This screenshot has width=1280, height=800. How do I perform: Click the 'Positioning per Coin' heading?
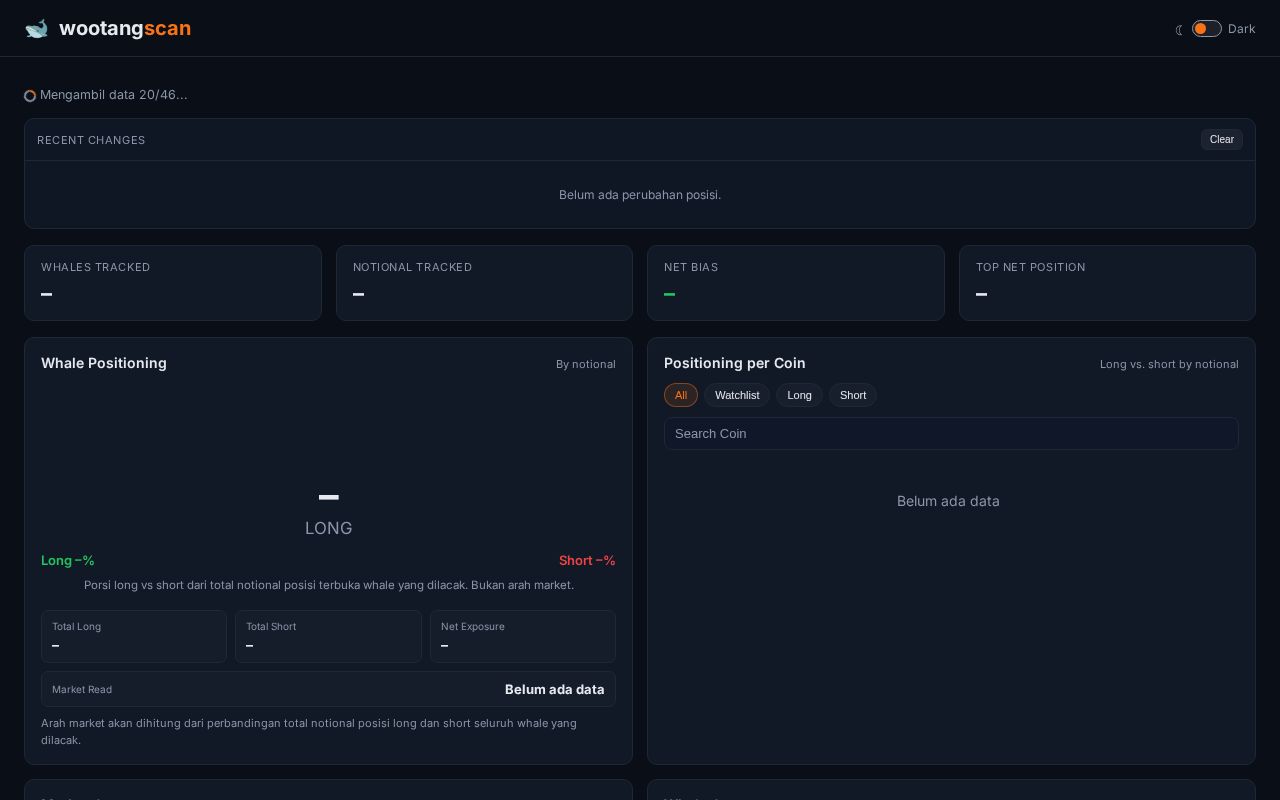coord(735,363)
